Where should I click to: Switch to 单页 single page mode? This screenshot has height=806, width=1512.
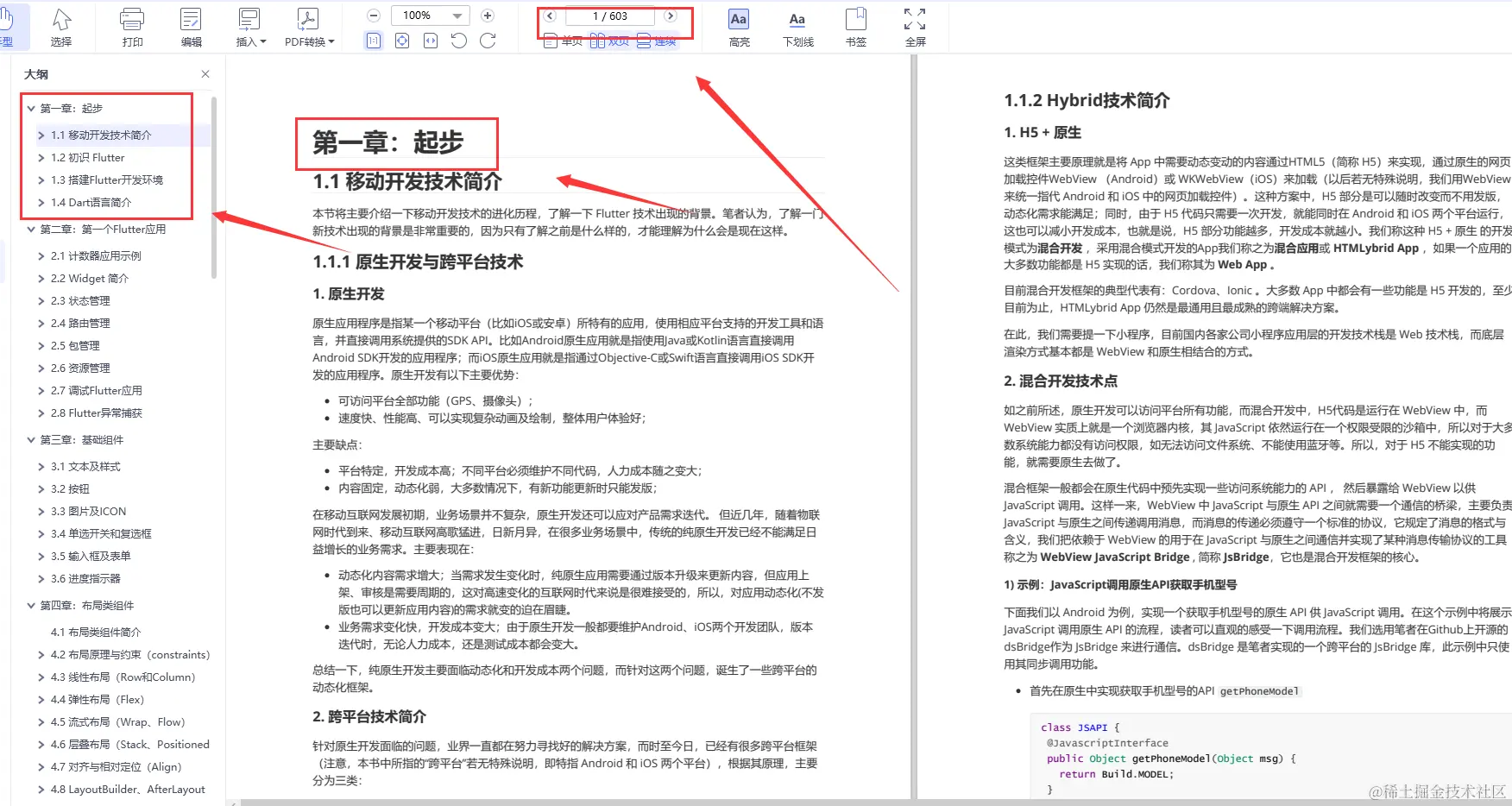click(x=563, y=41)
